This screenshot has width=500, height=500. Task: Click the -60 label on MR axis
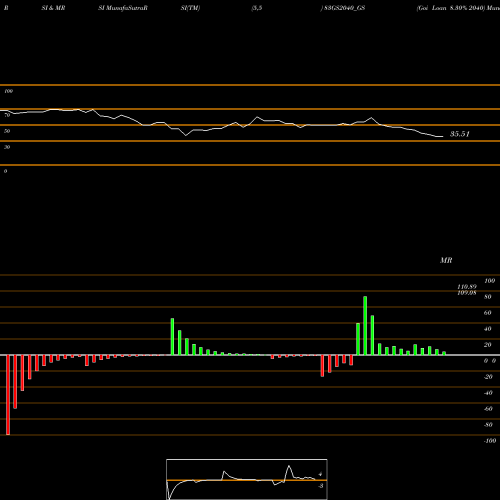(x=488, y=409)
